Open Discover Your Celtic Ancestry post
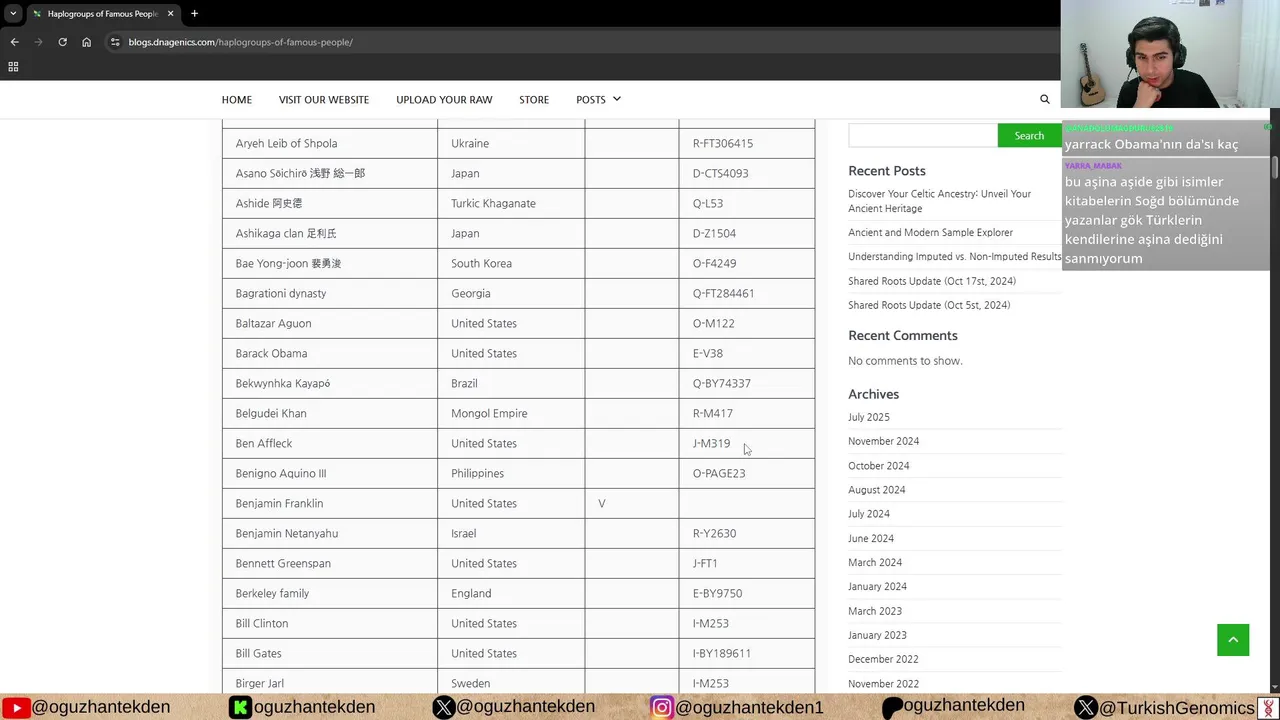This screenshot has width=1280, height=720. 939,201
